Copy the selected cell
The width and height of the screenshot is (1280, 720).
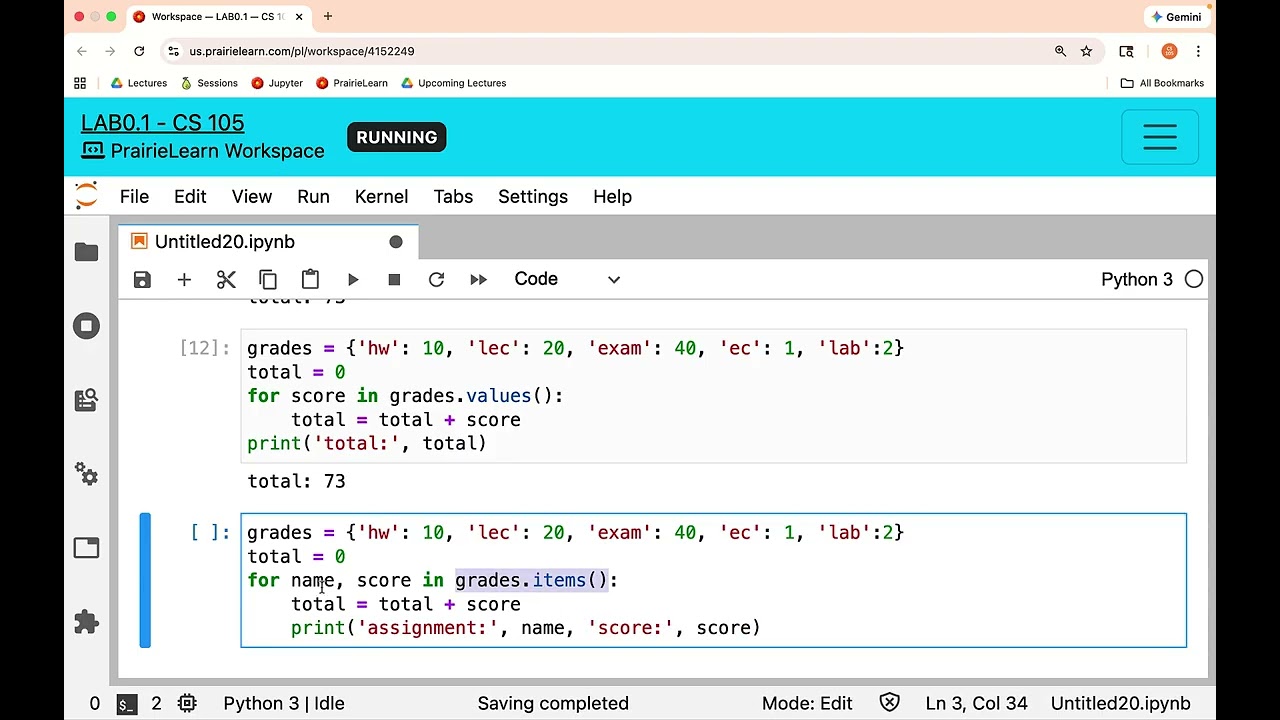[x=268, y=280]
